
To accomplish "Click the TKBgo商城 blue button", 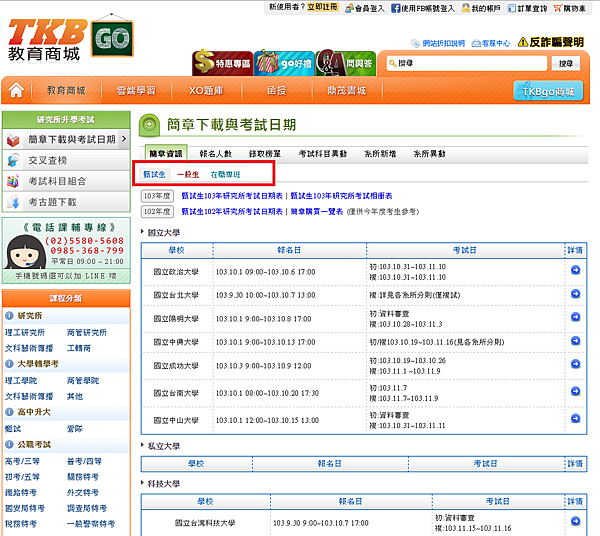I will [x=548, y=91].
